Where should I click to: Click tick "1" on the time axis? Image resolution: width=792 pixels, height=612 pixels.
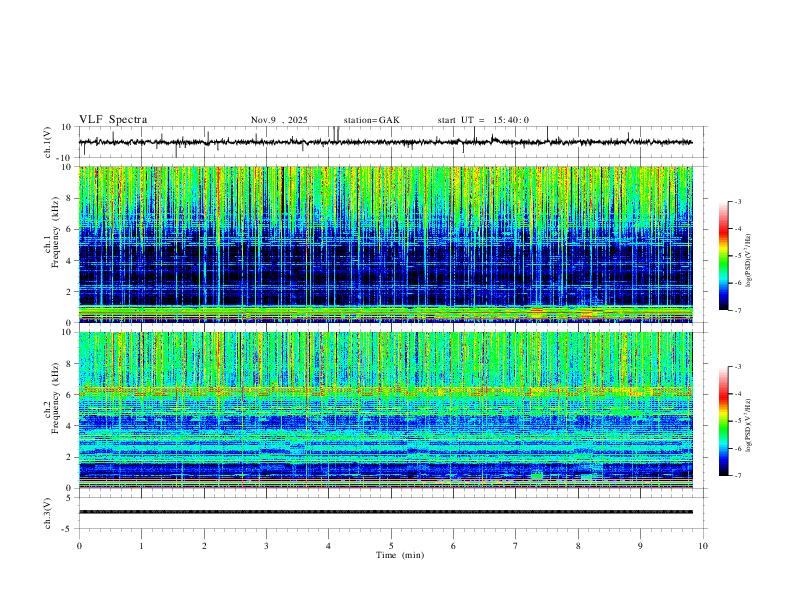point(141,546)
